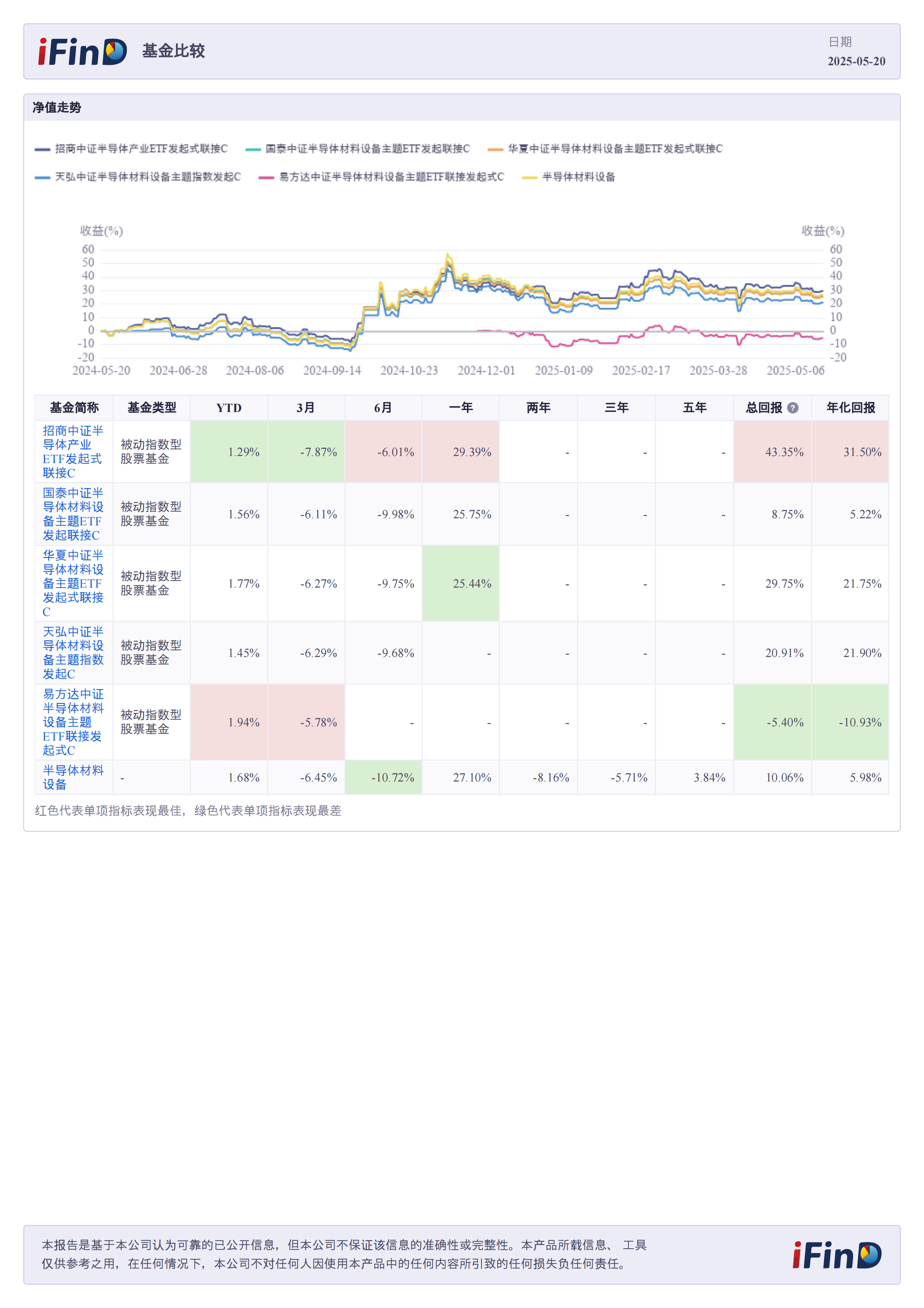The height and width of the screenshot is (1308, 924).
Task: Select the -8.16% two-year cell
Action: point(538,778)
